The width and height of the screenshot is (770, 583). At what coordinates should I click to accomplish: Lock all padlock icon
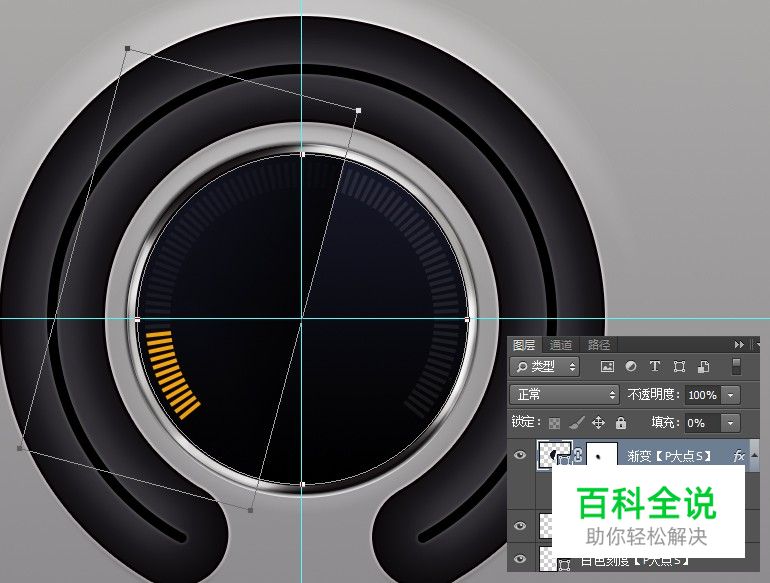pos(621,422)
